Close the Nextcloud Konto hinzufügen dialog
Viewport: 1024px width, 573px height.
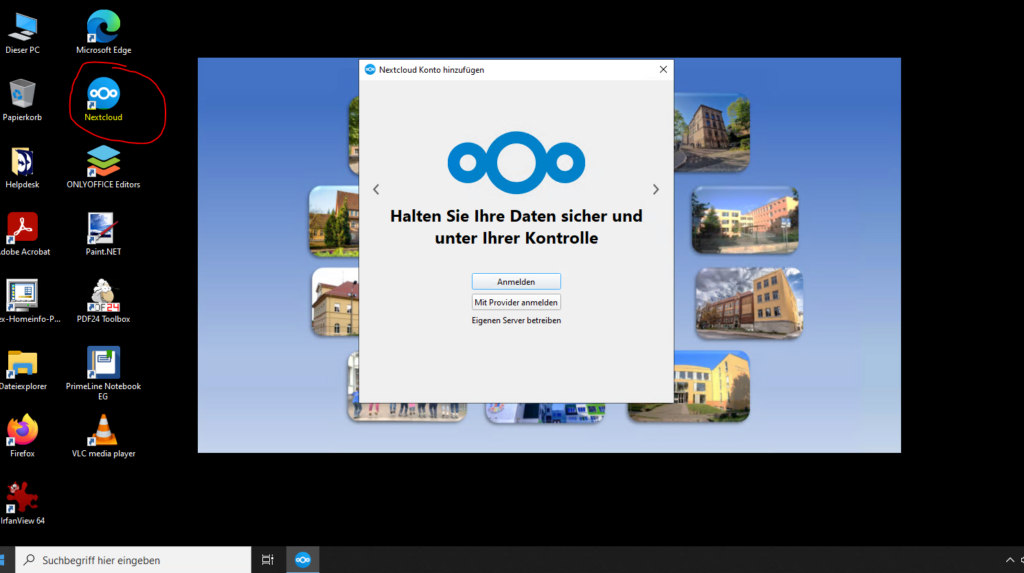point(663,69)
